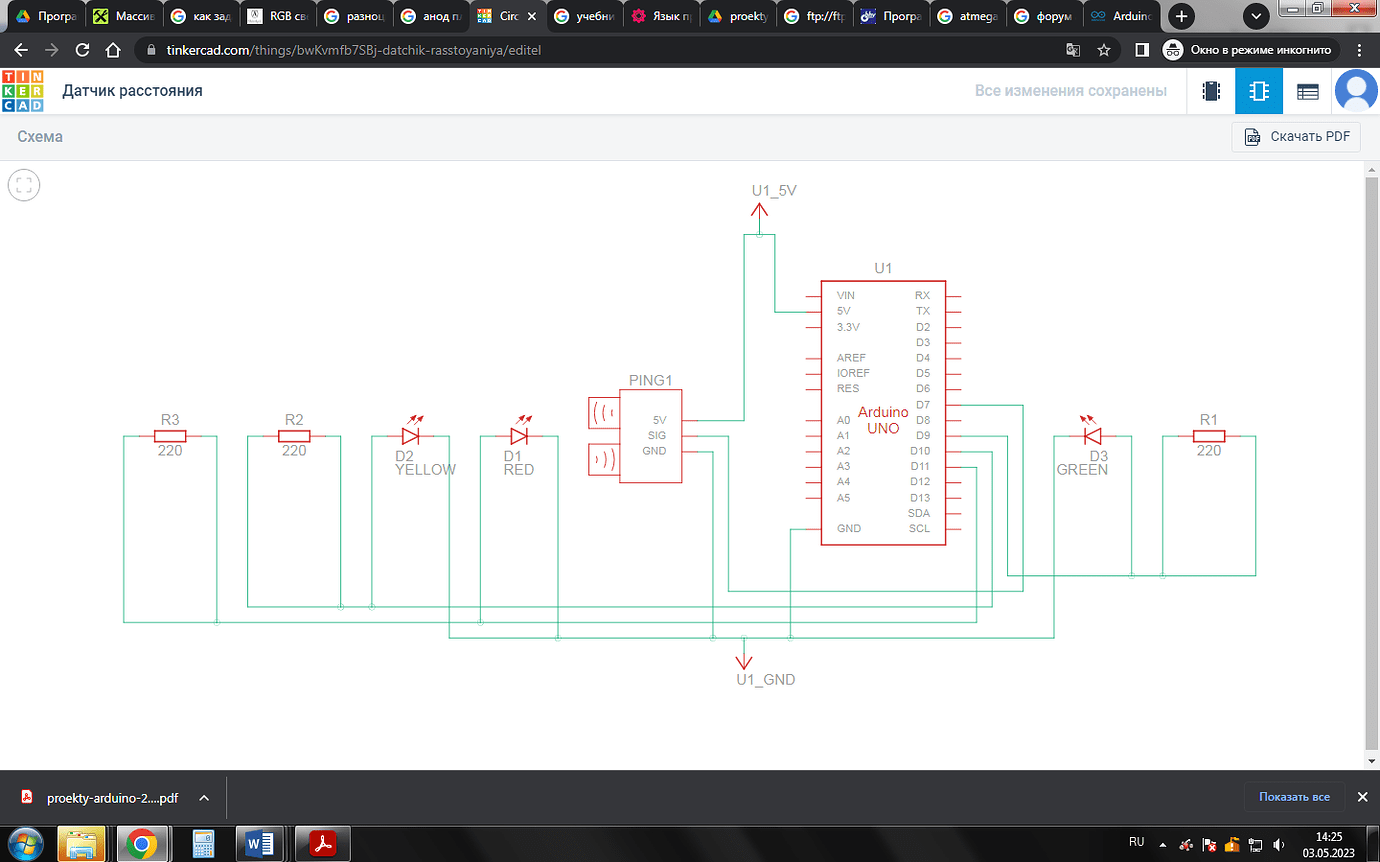This screenshot has width=1380, height=862.
Task: Switch to the atmega browser tab
Action: point(967,16)
